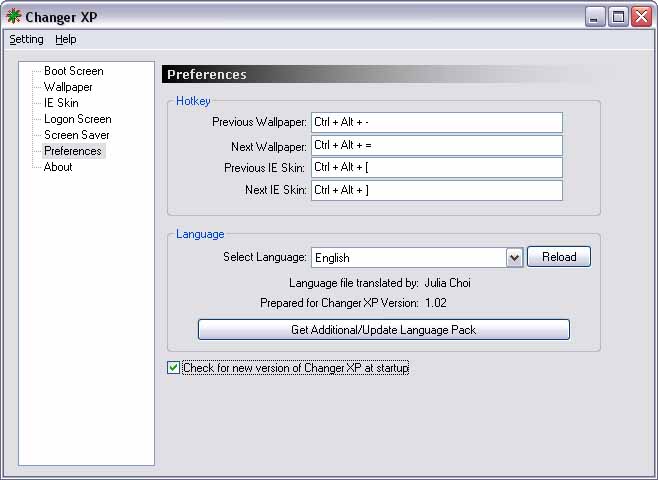Focus the Next IE Skin hotkey field
This screenshot has width=658, height=480.
[436, 190]
